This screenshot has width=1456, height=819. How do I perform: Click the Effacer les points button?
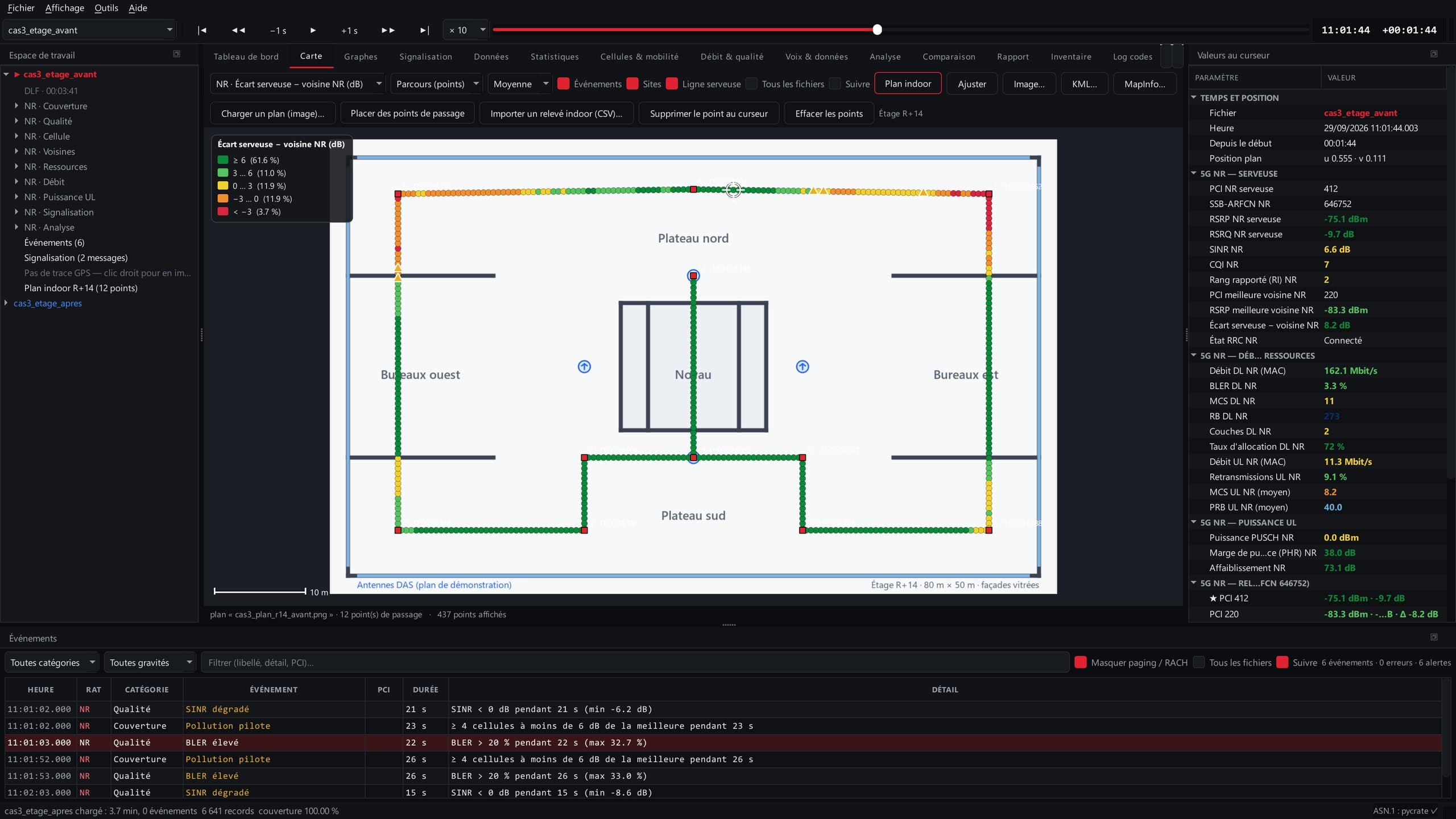click(829, 113)
